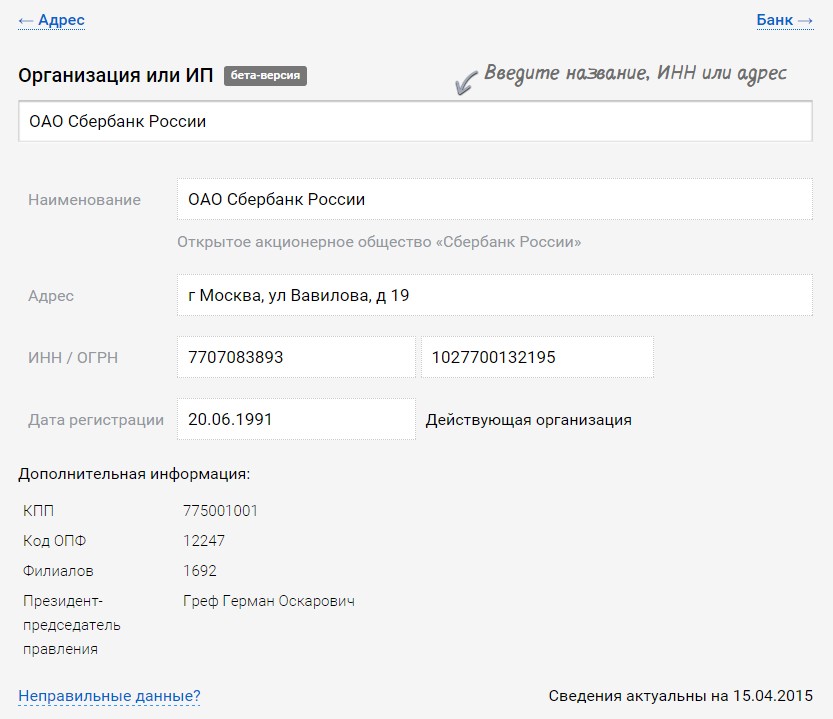Select the ИНН field 7707083893
This screenshot has width=833, height=719.
(x=296, y=357)
